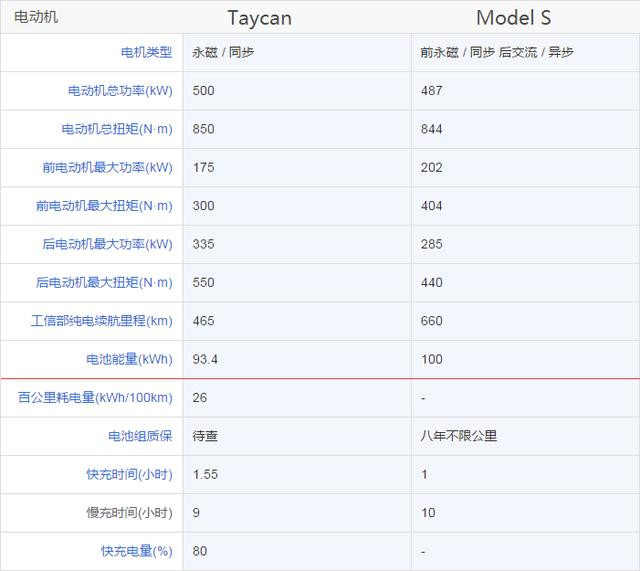640x571 pixels.
Task: Select Taycan front motor power 175
Action: click(203, 167)
